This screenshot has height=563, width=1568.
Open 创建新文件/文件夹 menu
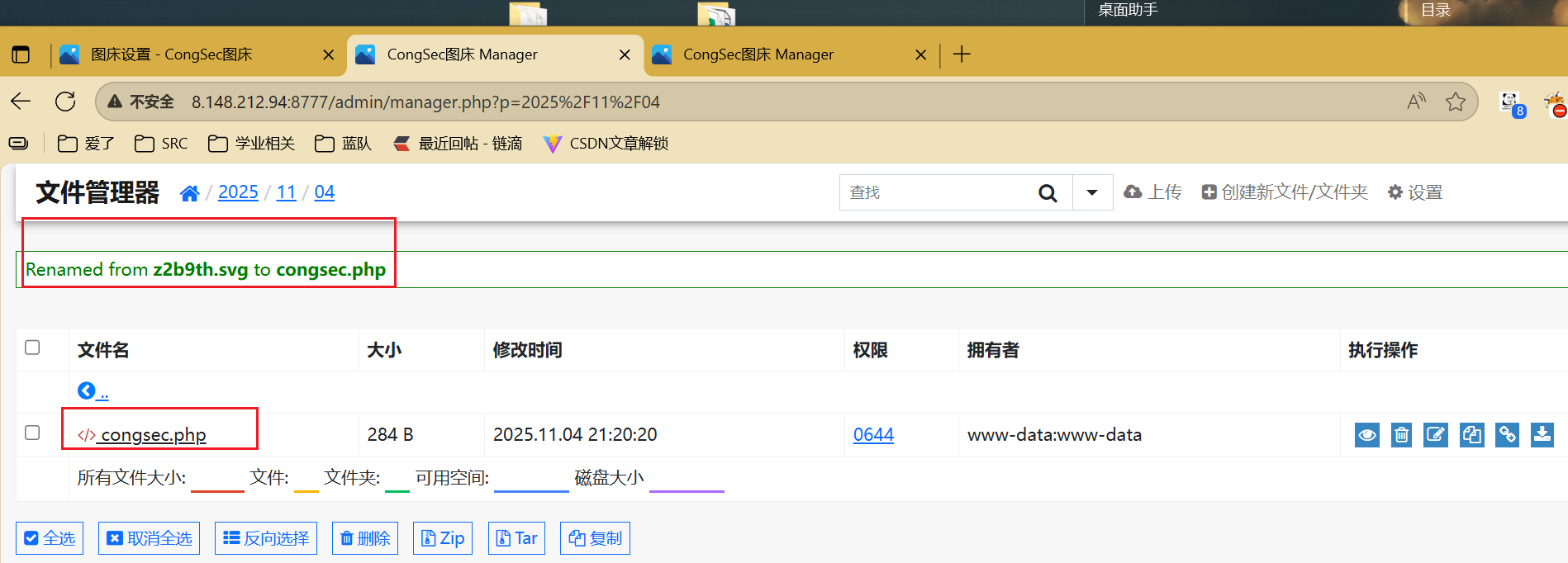click(x=1285, y=192)
